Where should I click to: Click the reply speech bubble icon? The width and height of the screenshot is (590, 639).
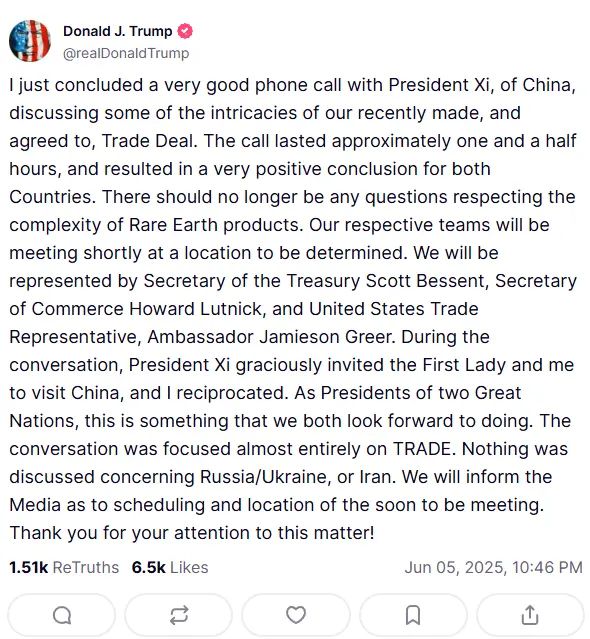[x=62, y=615]
